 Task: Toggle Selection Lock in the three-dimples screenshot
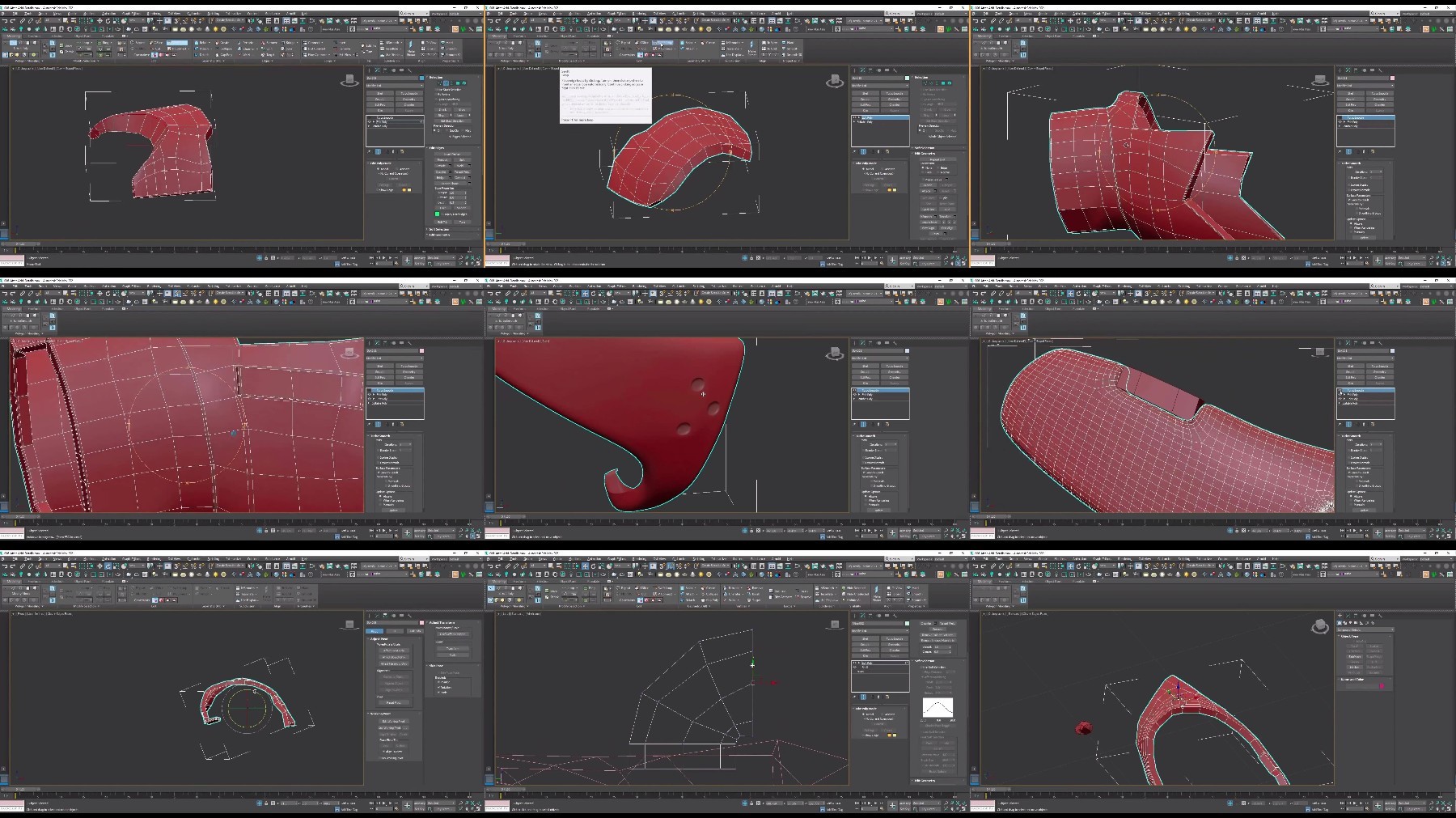(x=751, y=530)
